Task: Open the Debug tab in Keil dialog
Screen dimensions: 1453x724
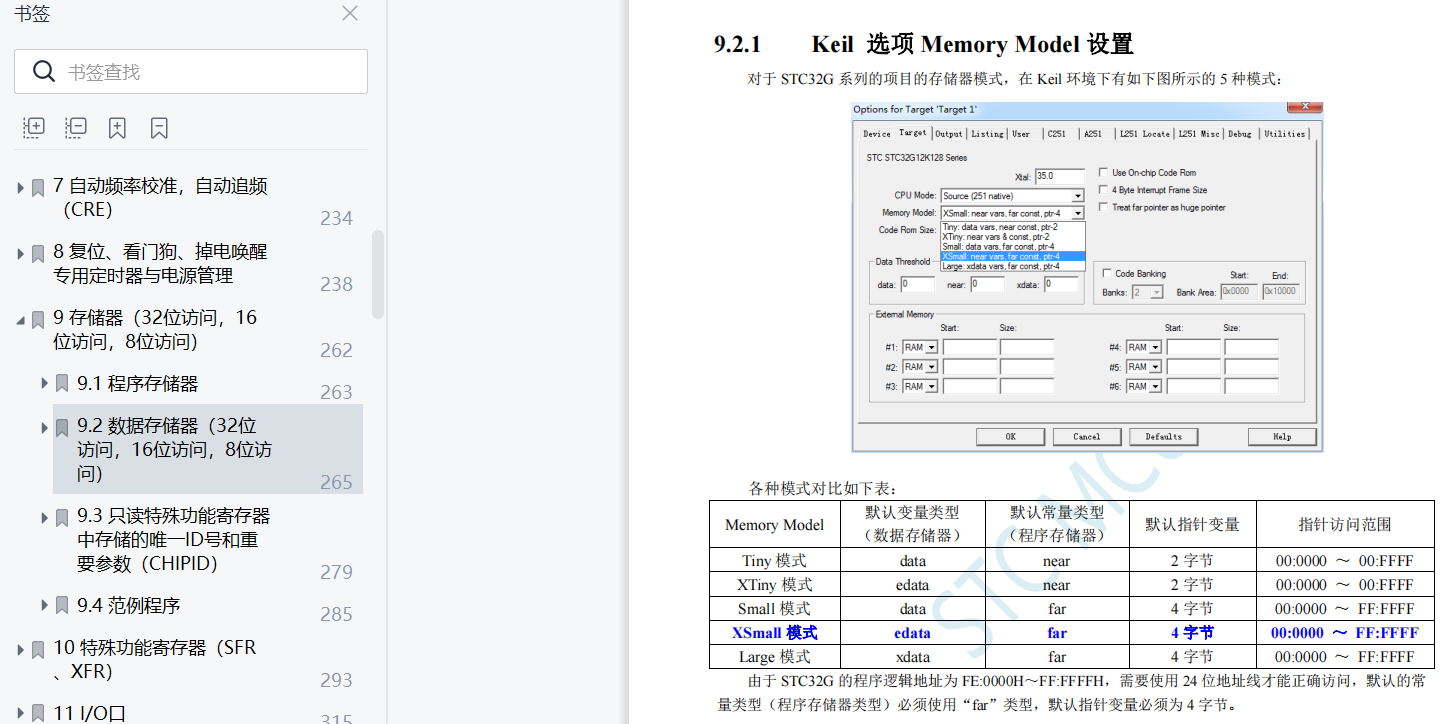Action: [1240, 134]
